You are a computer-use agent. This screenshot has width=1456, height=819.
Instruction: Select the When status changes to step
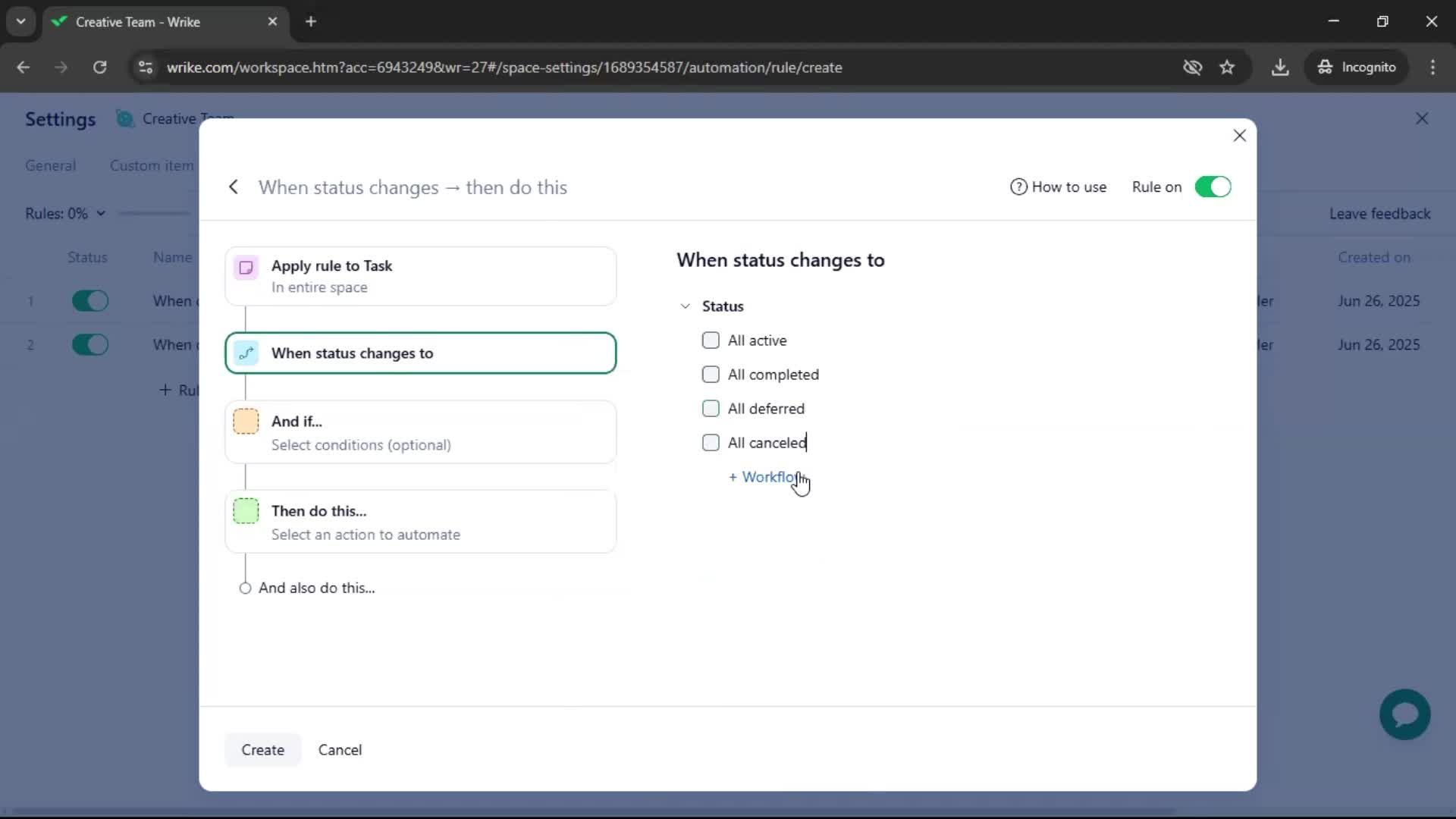[x=420, y=353]
